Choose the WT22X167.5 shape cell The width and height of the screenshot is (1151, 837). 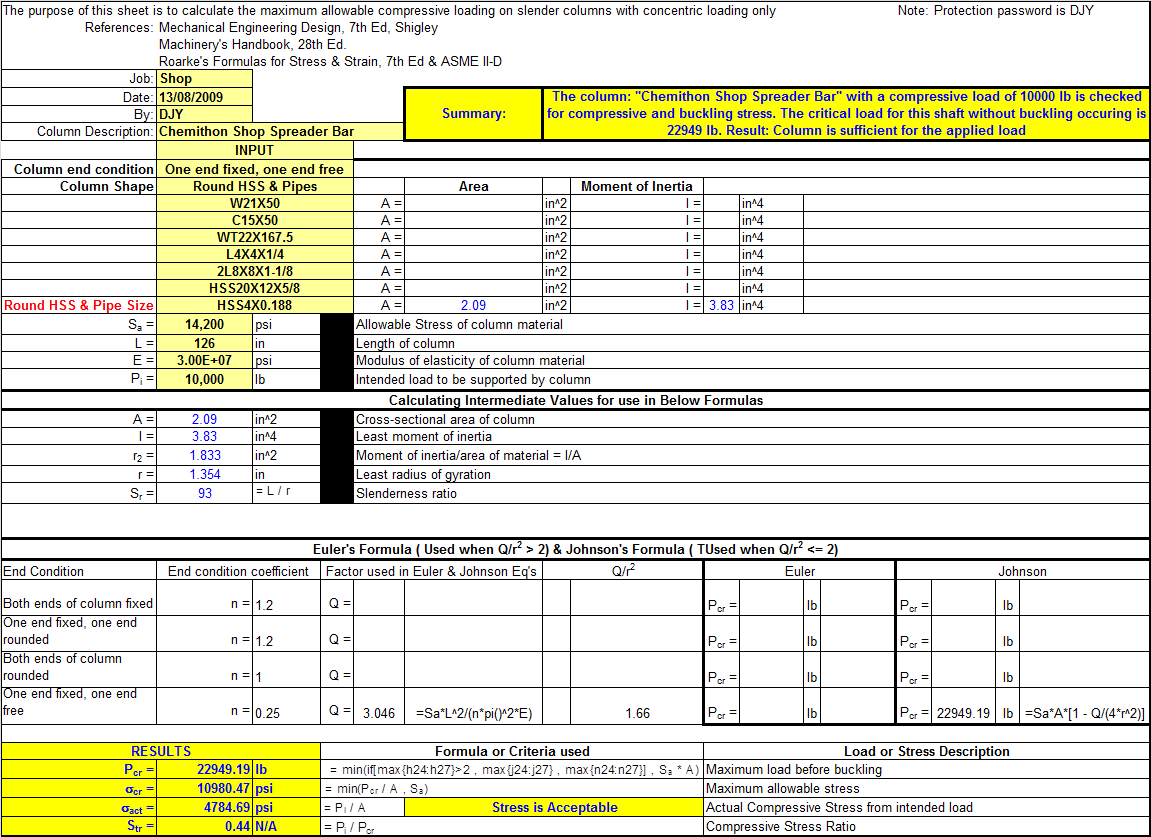pos(254,237)
